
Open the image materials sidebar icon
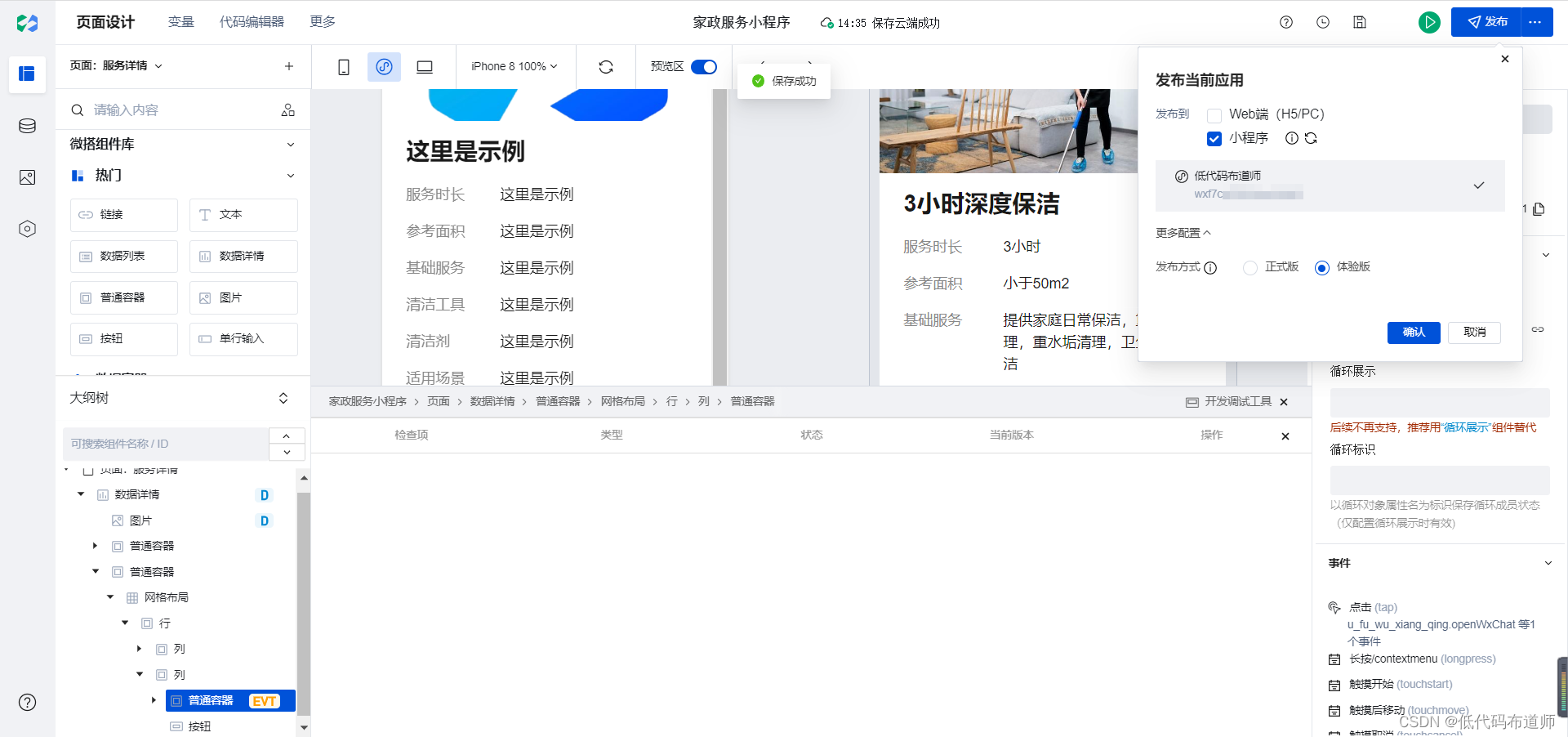pyautogui.click(x=27, y=177)
